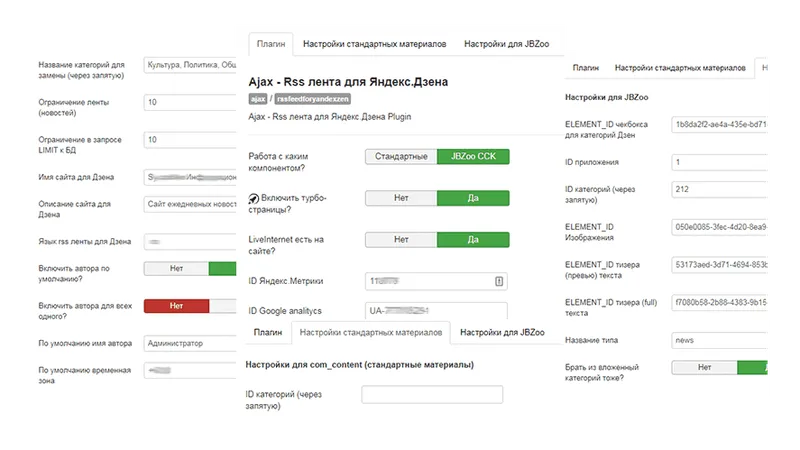Image resolution: width=800 pixels, height=450 pixels.
Task: Focus the LIMIT к БД request field
Action: (190, 140)
